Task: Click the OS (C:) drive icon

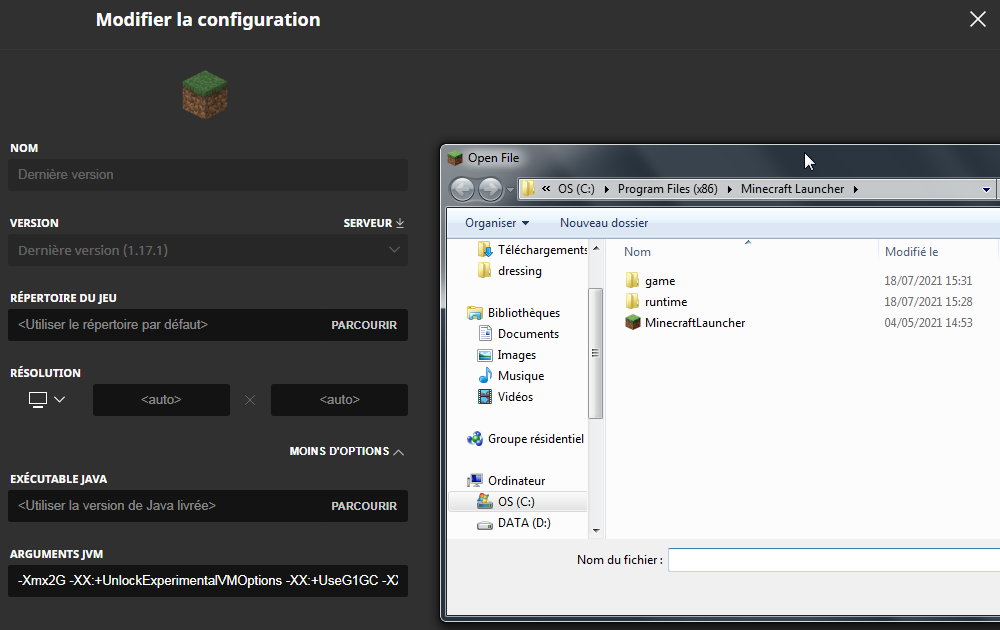Action: click(485, 502)
